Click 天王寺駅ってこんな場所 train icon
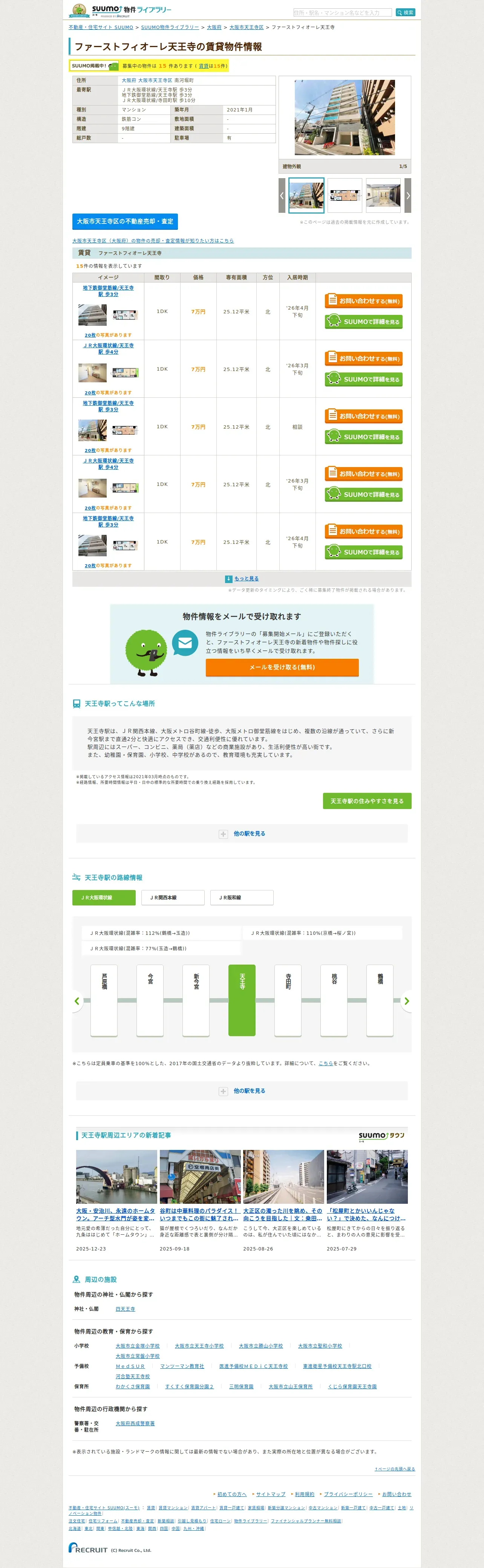 [x=76, y=704]
